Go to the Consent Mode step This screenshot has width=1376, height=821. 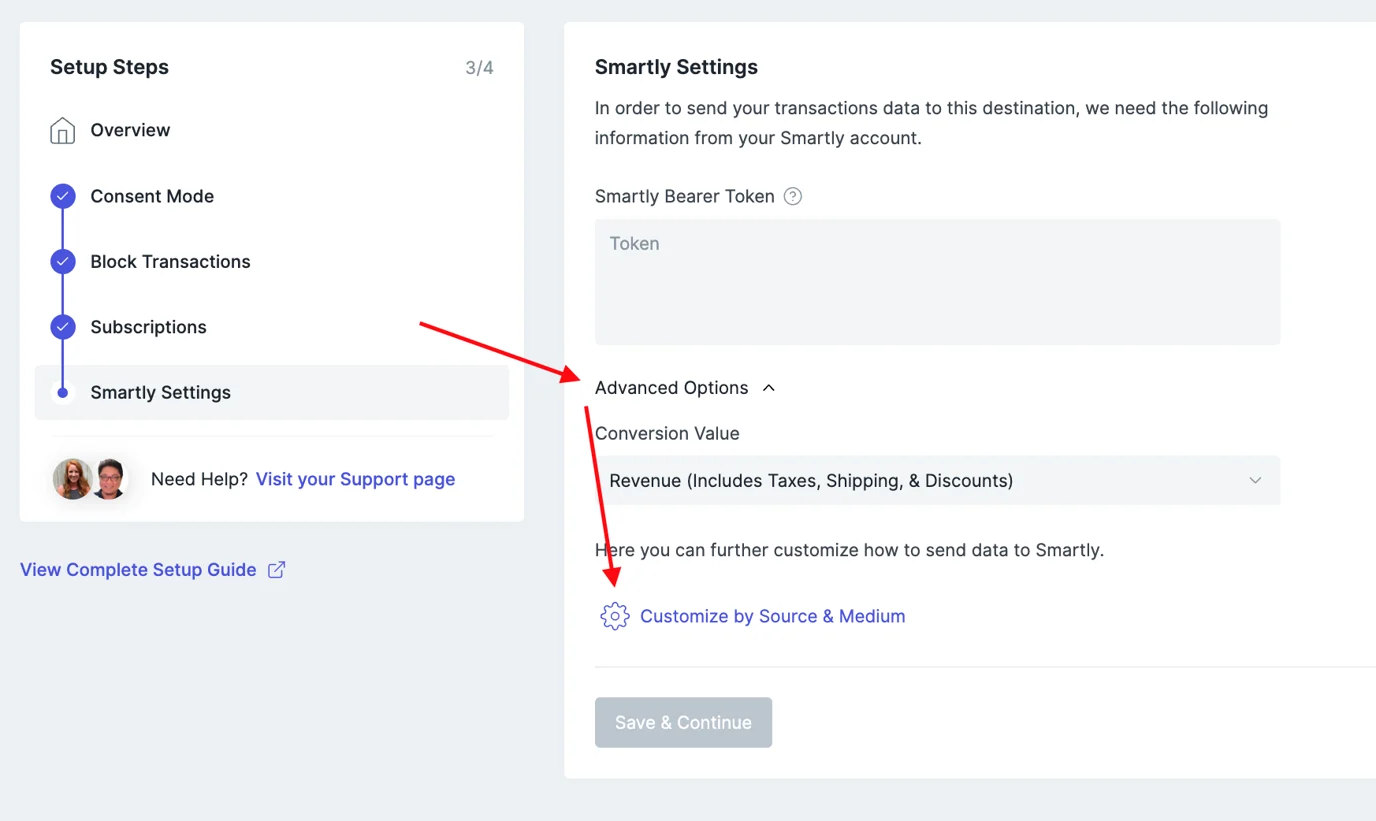[x=152, y=196]
